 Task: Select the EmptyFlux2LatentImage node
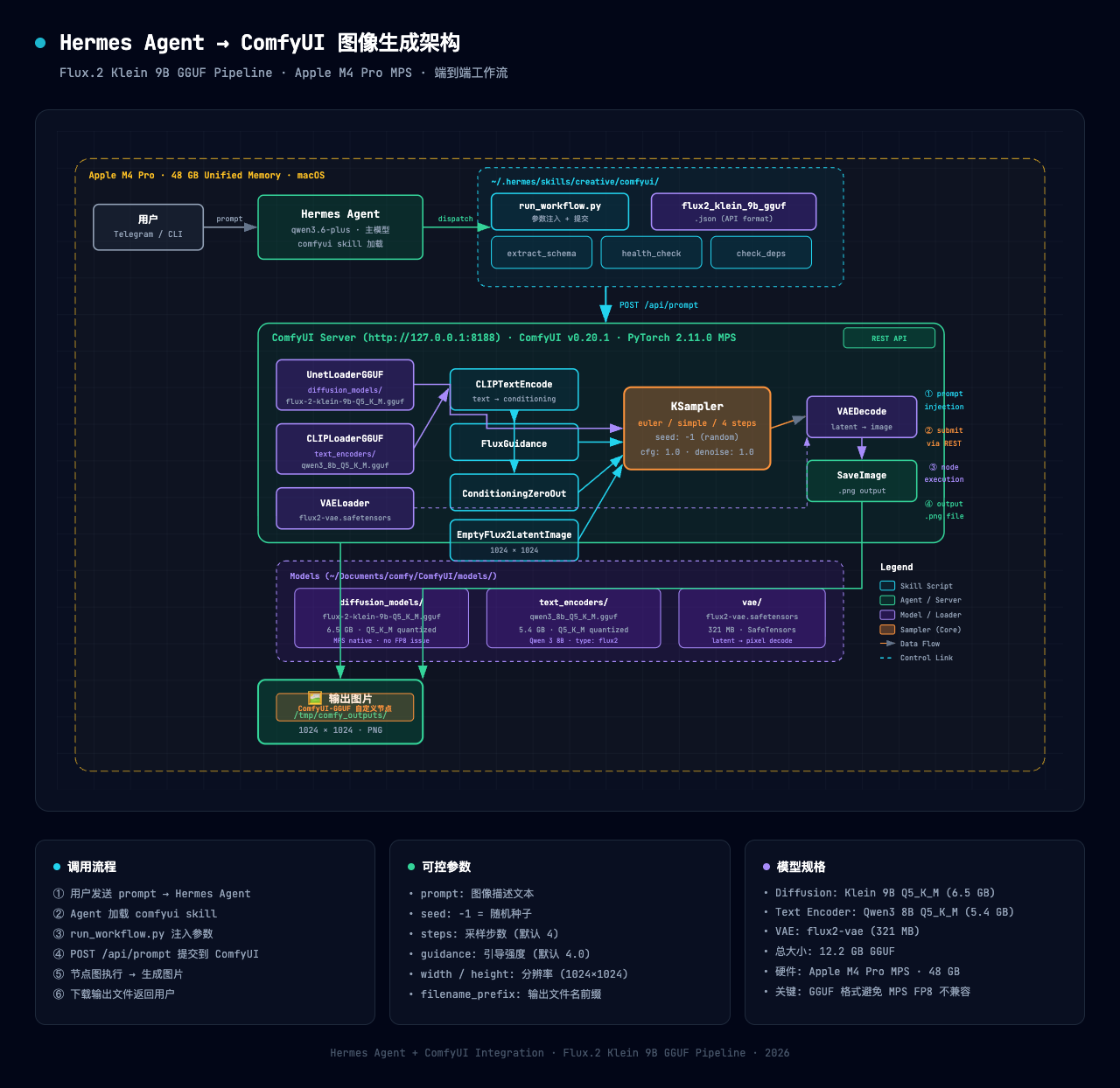[x=514, y=540]
